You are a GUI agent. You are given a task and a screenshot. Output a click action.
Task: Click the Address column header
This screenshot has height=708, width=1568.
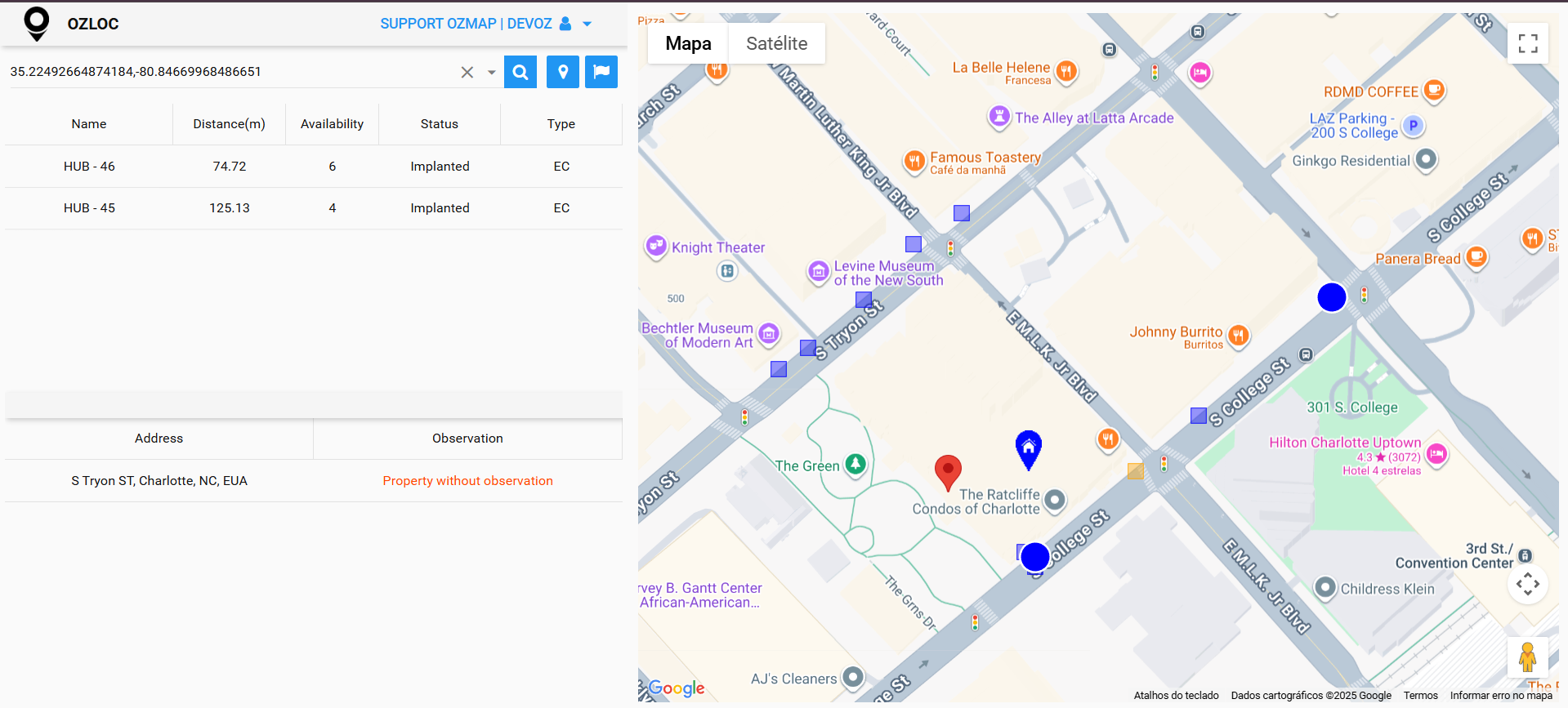coord(159,439)
